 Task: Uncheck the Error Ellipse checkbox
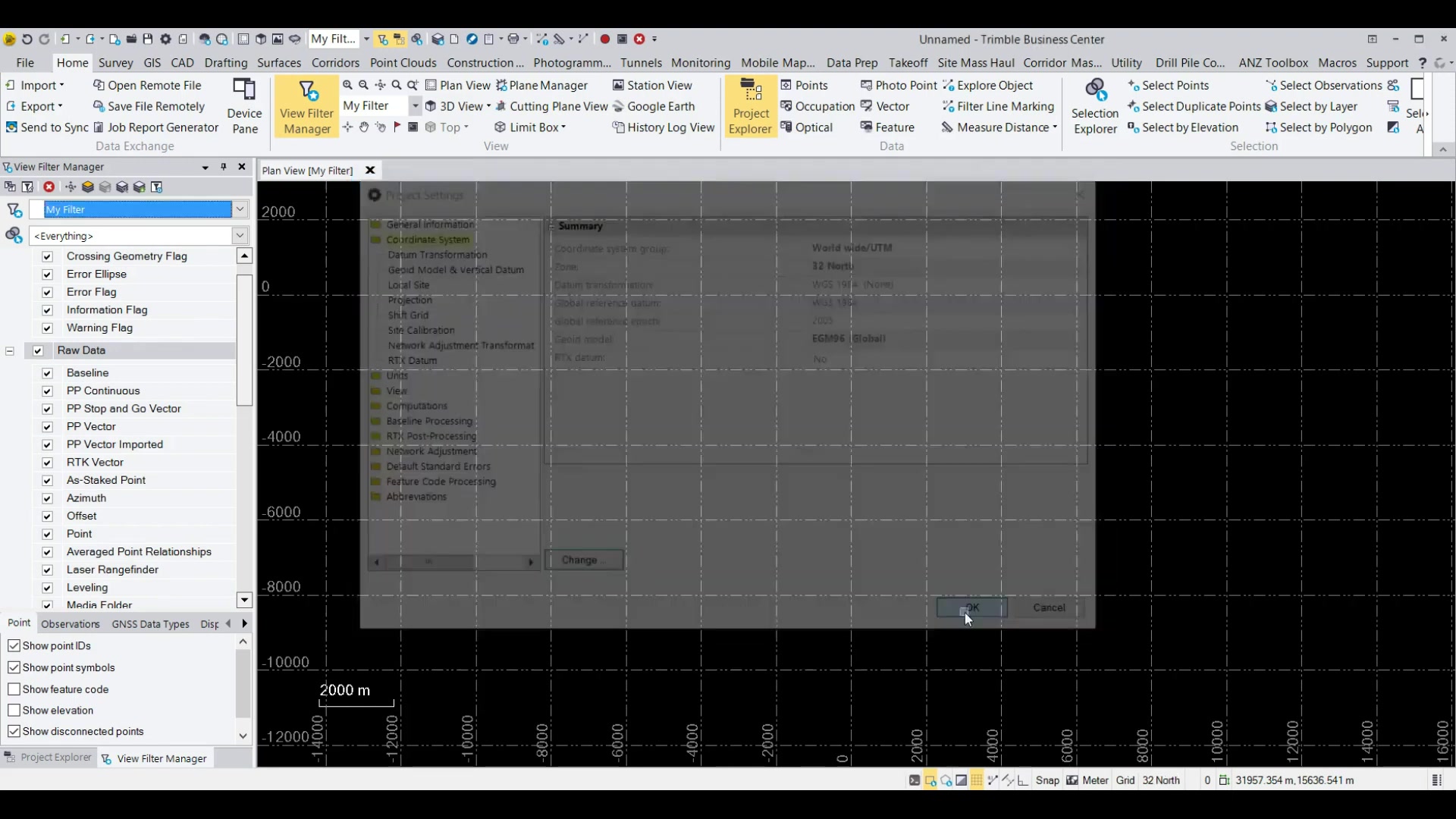click(x=47, y=275)
